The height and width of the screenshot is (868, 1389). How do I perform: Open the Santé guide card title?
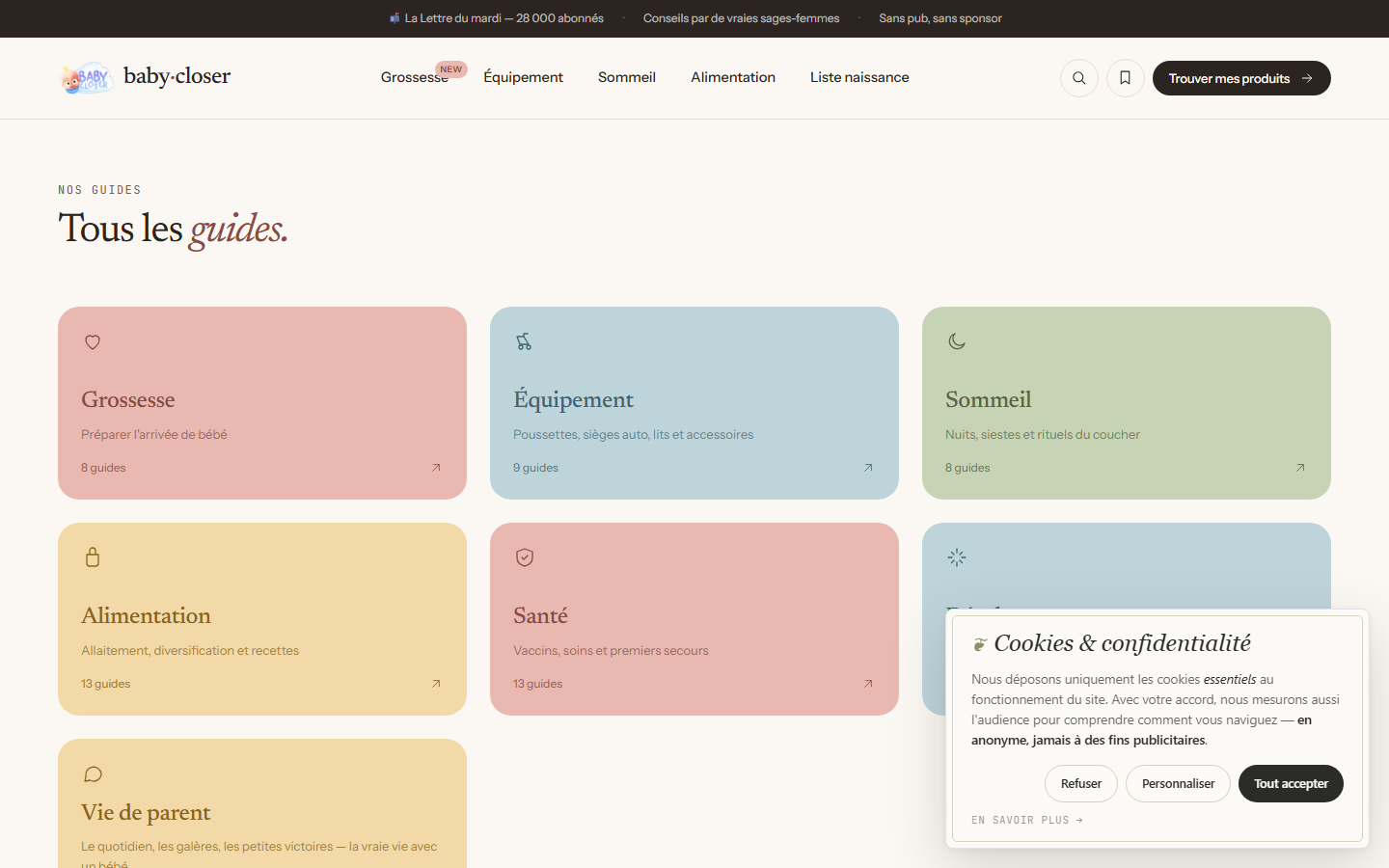[540, 615]
